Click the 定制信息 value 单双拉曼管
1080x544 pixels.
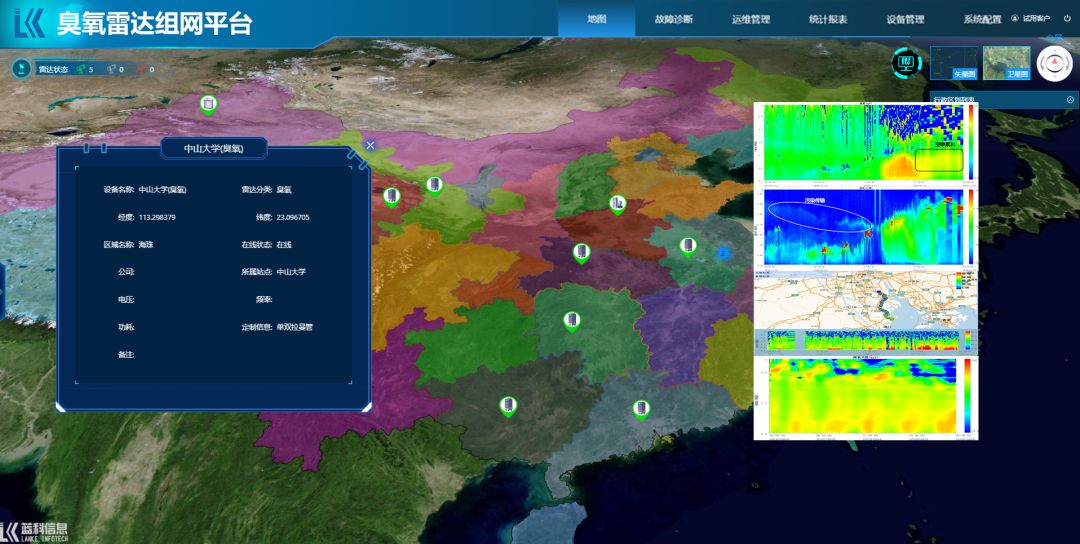[295, 327]
